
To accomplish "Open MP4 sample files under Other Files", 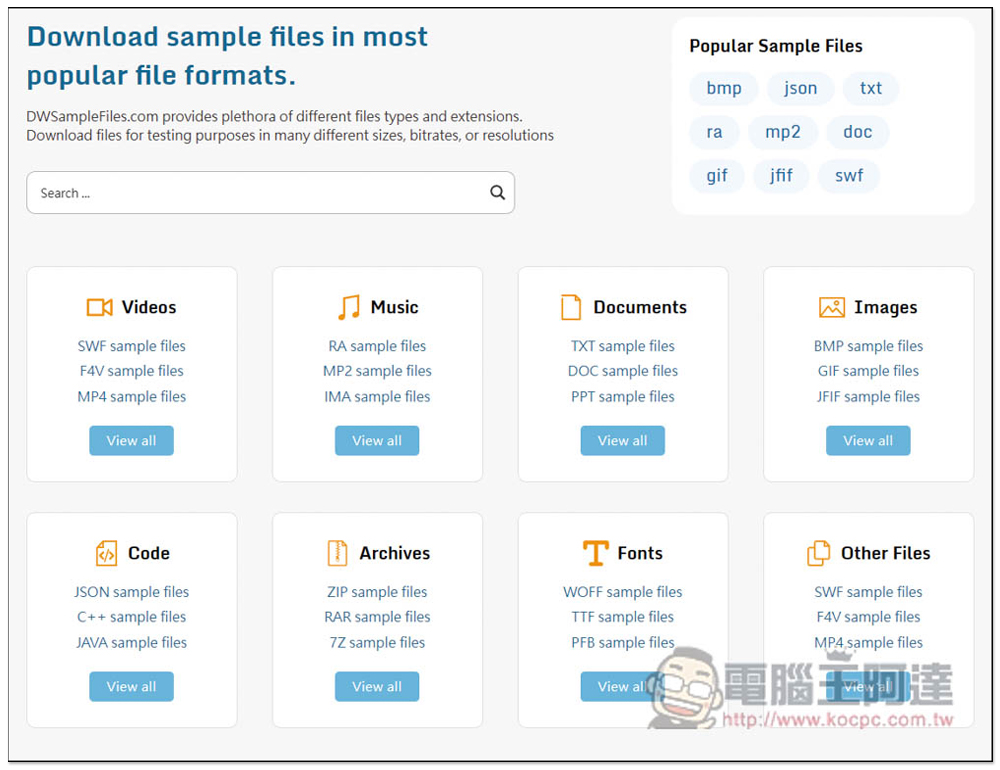I will (x=868, y=642).
